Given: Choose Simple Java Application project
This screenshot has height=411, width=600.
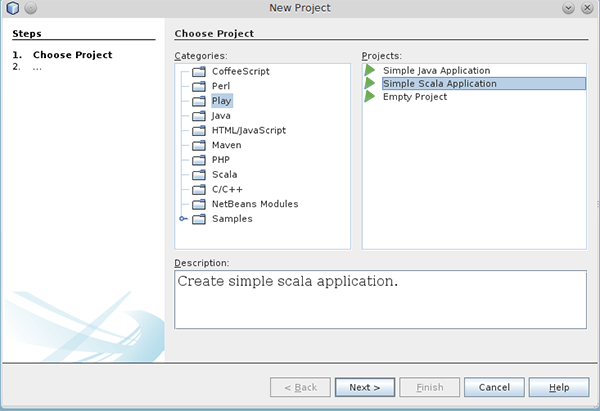Looking at the screenshot, I should click(x=437, y=70).
